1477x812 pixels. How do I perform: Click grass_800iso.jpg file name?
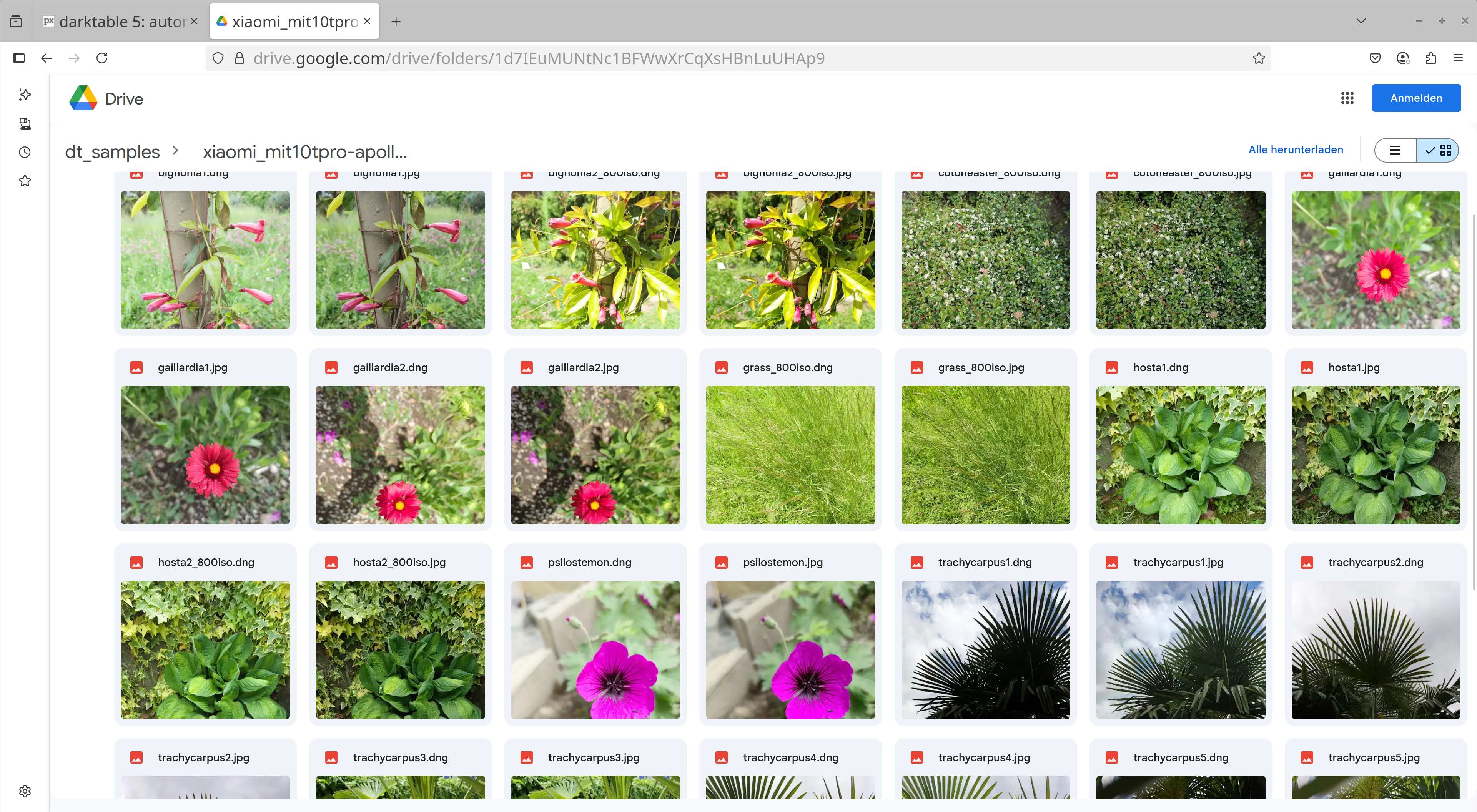pos(981,367)
